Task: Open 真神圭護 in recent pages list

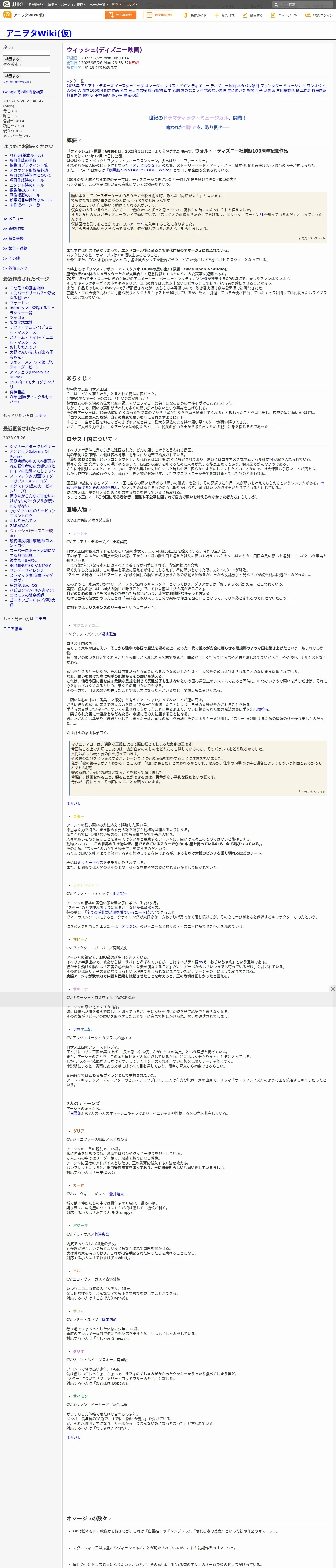Action: coord(17,392)
